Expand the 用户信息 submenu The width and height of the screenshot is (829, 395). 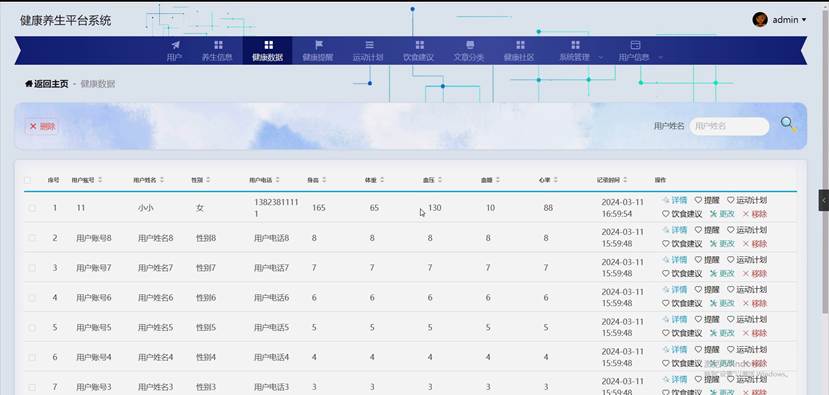pyautogui.click(x=659, y=58)
